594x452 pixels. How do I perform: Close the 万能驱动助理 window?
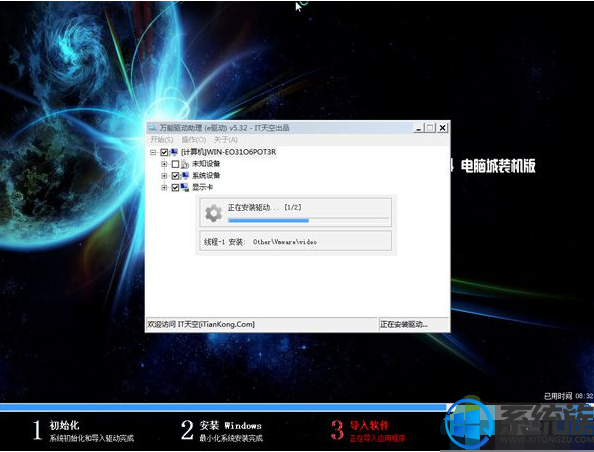442,128
